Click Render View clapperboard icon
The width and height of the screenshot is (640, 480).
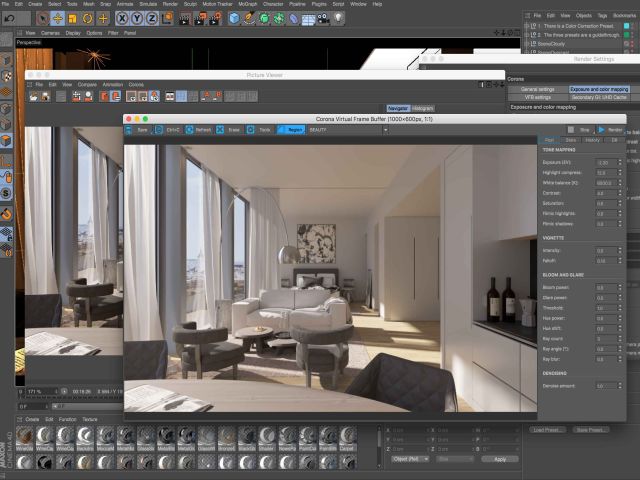[184, 18]
